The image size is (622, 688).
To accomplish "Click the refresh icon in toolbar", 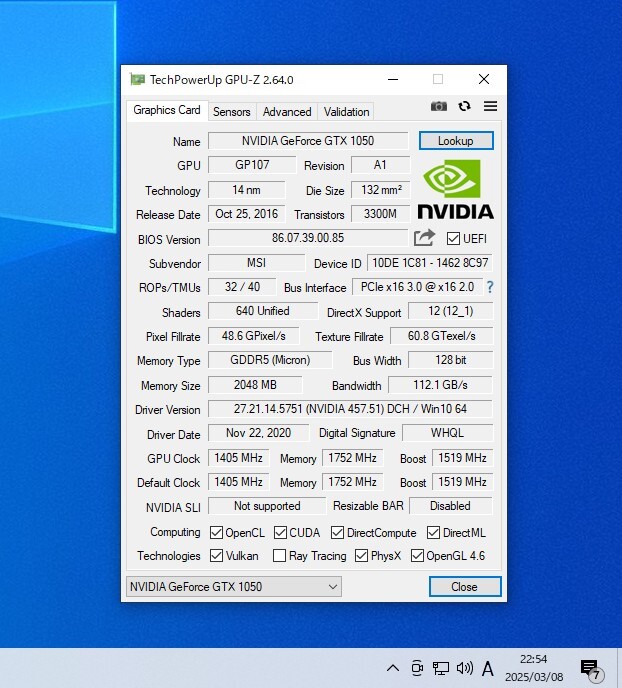I will 465,106.
